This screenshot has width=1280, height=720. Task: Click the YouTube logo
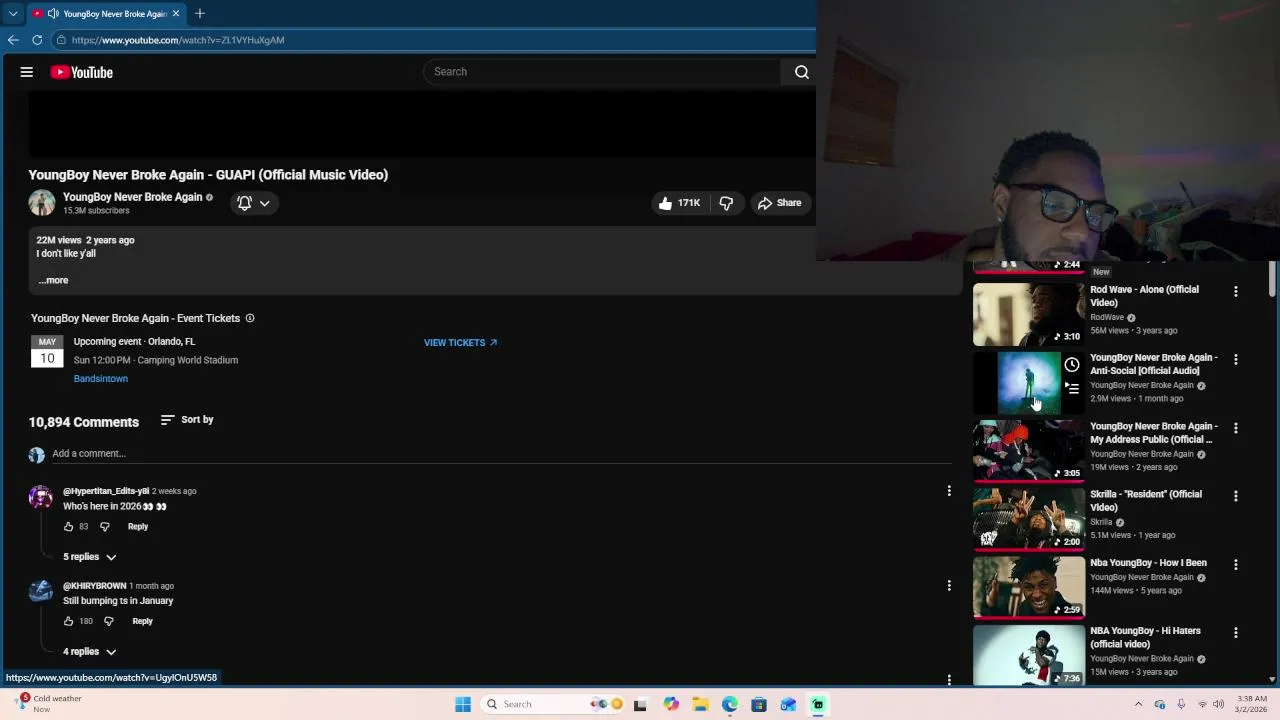(81, 72)
